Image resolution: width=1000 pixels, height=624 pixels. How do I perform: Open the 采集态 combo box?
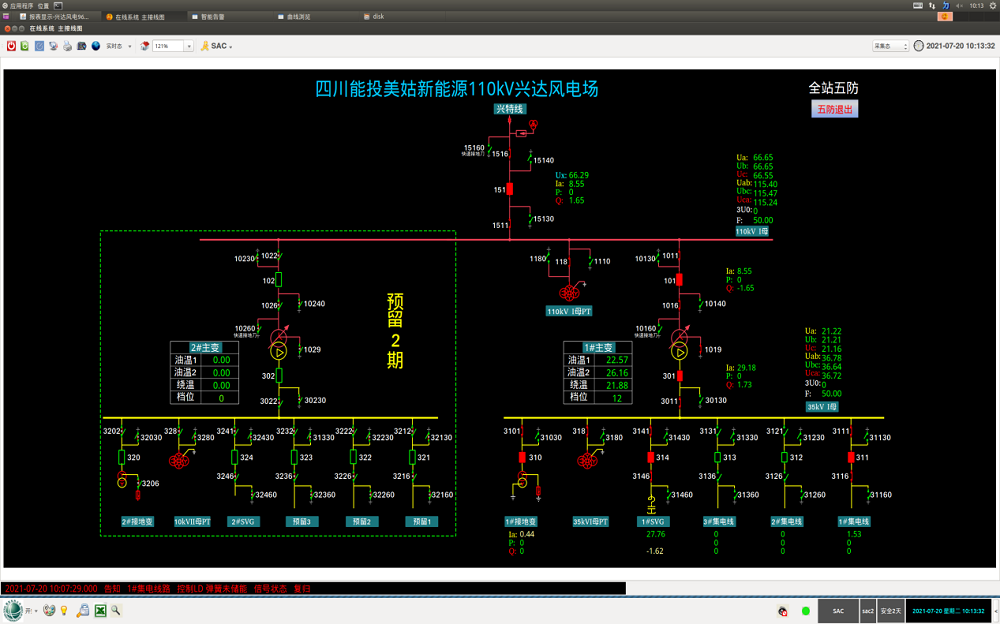pyautogui.click(x=890, y=46)
